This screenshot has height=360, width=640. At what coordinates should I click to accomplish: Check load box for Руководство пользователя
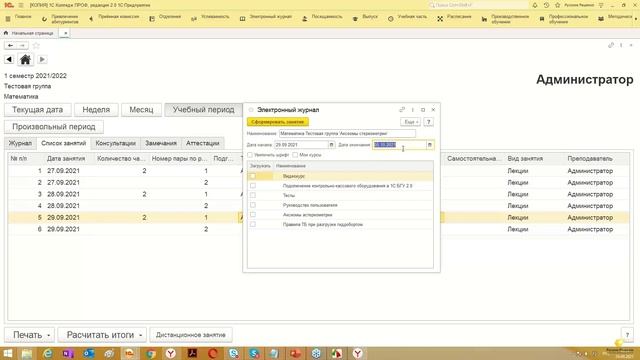coord(253,205)
